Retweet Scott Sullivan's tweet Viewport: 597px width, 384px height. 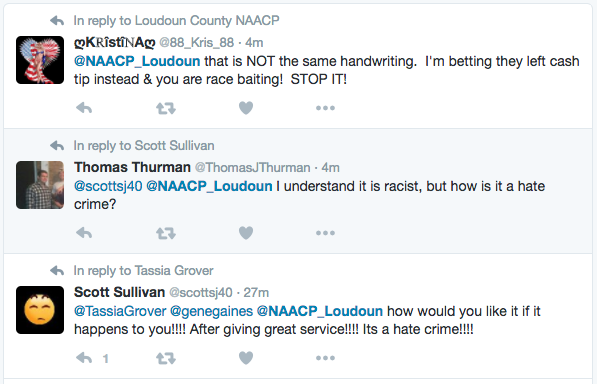click(166, 358)
